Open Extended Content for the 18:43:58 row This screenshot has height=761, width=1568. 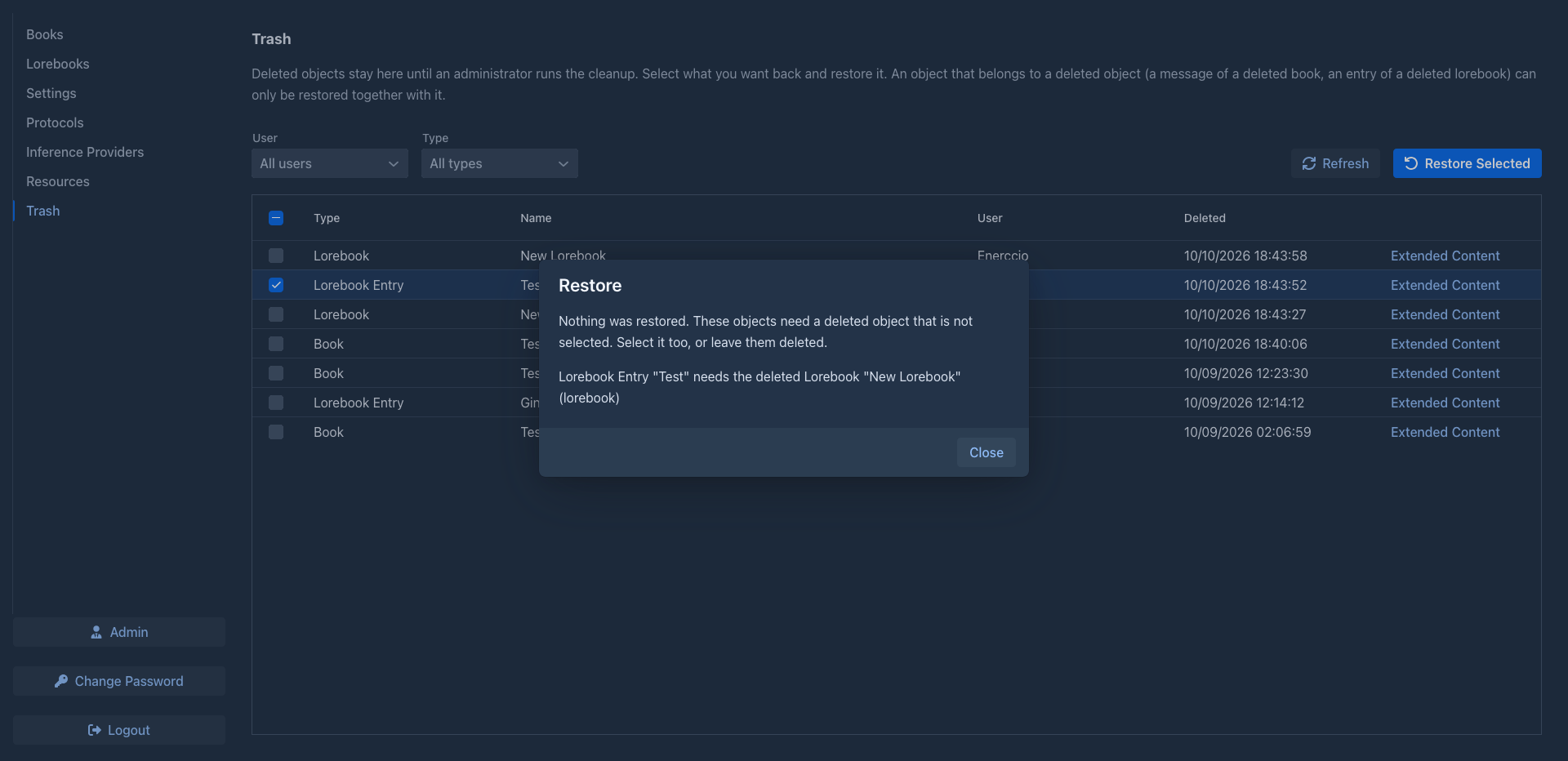[1445, 256]
